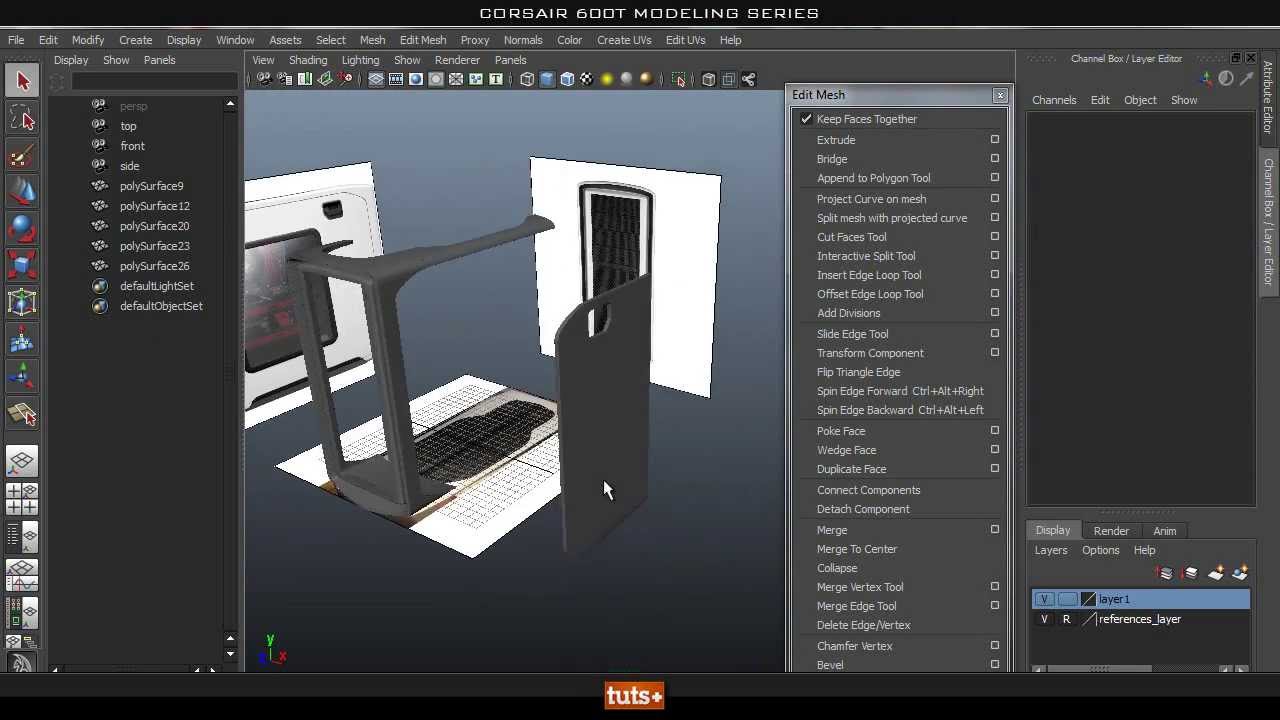Screen dimensions: 1280x720
Task: Choose Interactive Split Tool
Action: pyautogui.click(x=866, y=256)
